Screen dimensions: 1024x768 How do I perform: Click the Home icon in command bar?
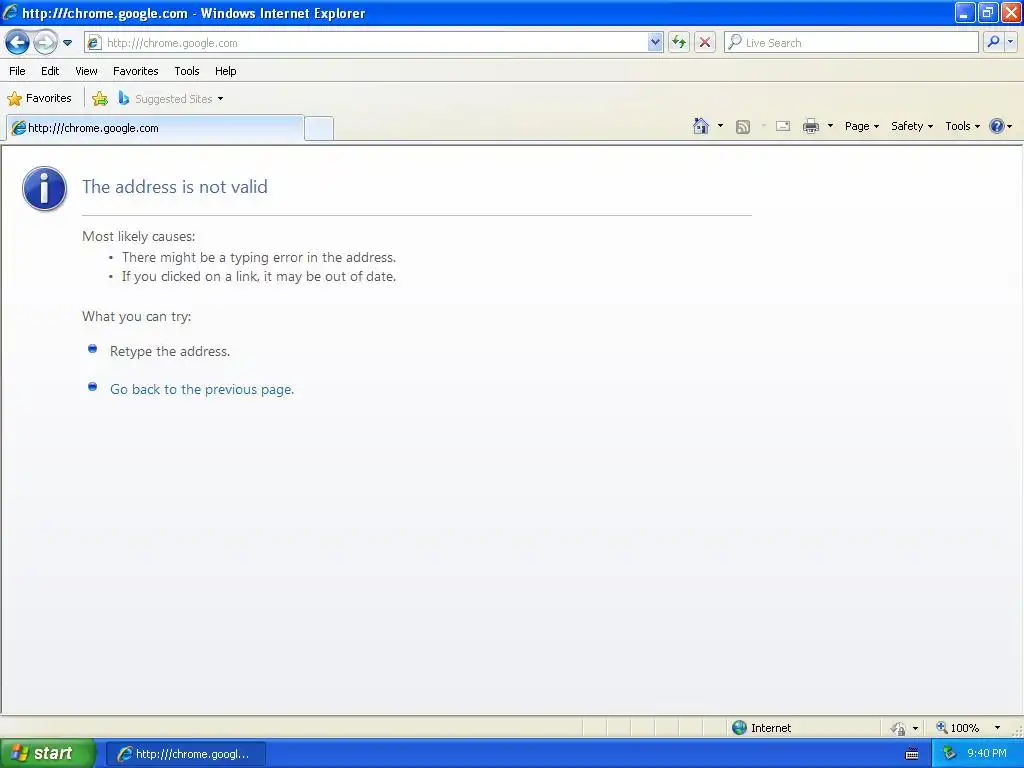(x=701, y=126)
